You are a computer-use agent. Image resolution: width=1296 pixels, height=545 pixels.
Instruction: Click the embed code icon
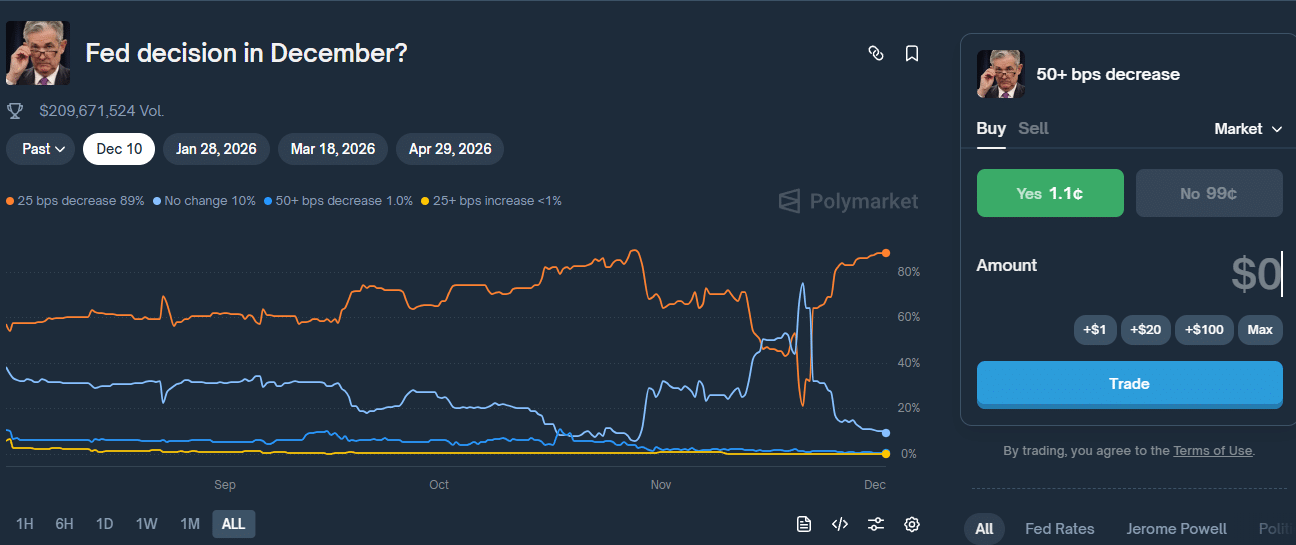(x=840, y=524)
